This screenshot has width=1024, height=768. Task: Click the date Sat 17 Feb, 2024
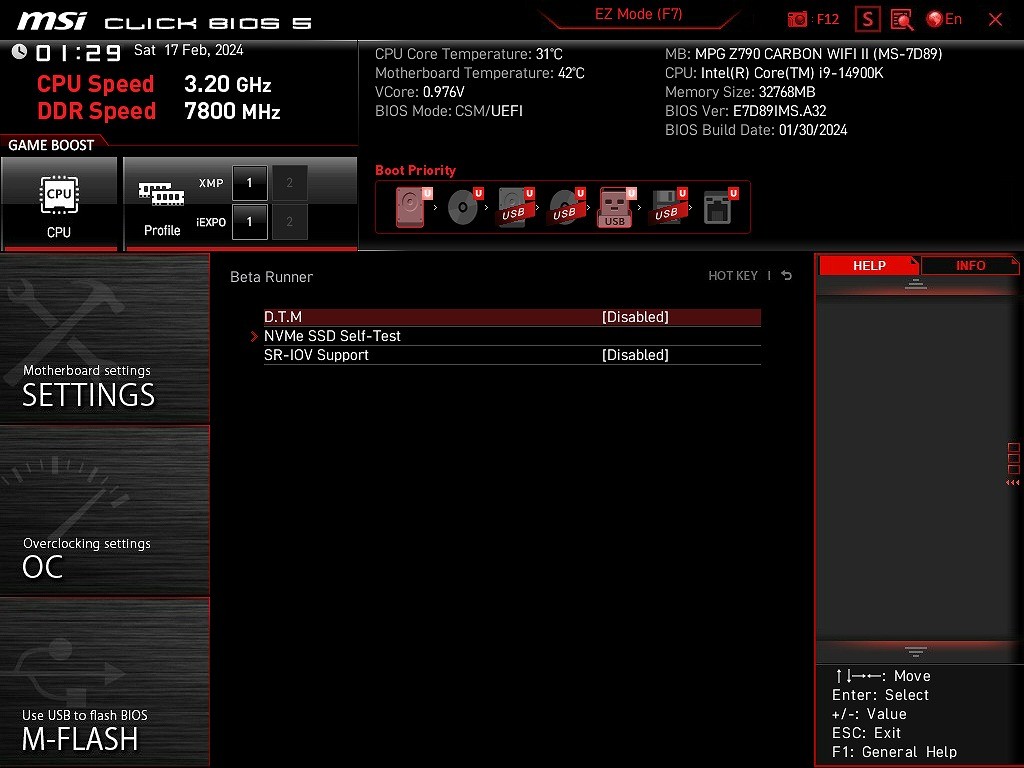click(188, 50)
